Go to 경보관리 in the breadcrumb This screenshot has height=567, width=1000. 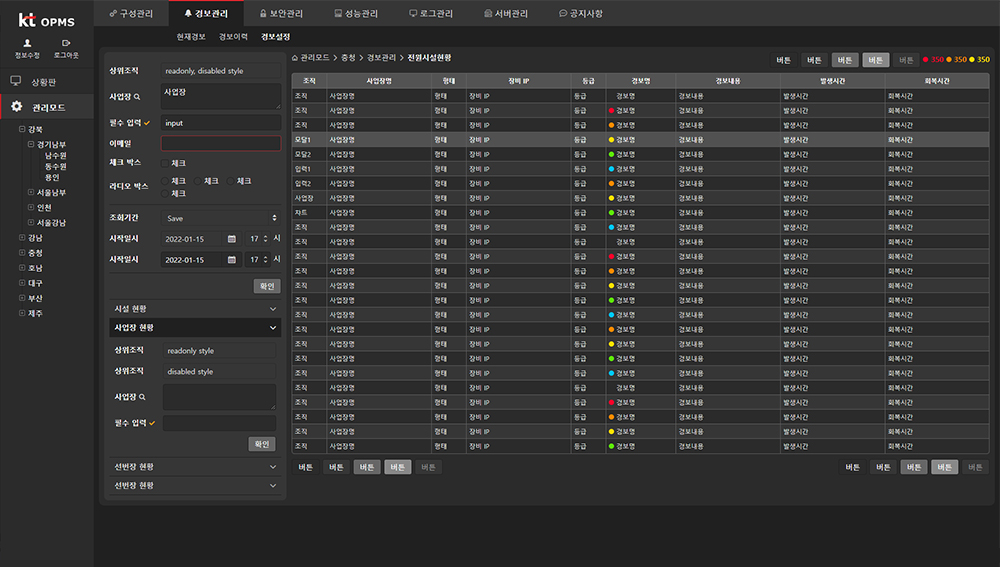pos(381,58)
